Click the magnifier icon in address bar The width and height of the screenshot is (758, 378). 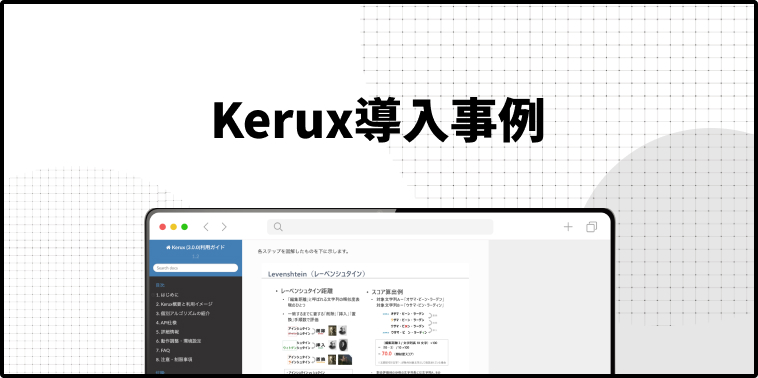[x=278, y=227]
